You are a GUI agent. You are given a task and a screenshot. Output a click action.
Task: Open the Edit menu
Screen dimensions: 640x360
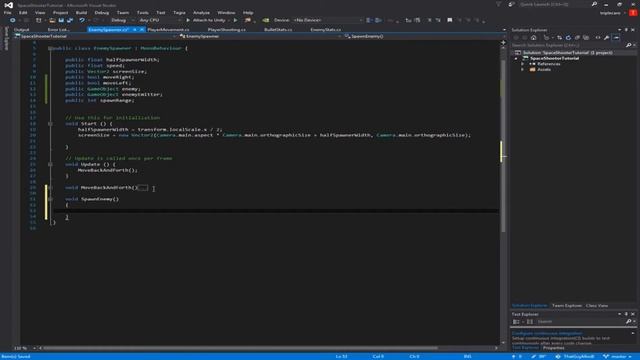click(x=23, y=13)
